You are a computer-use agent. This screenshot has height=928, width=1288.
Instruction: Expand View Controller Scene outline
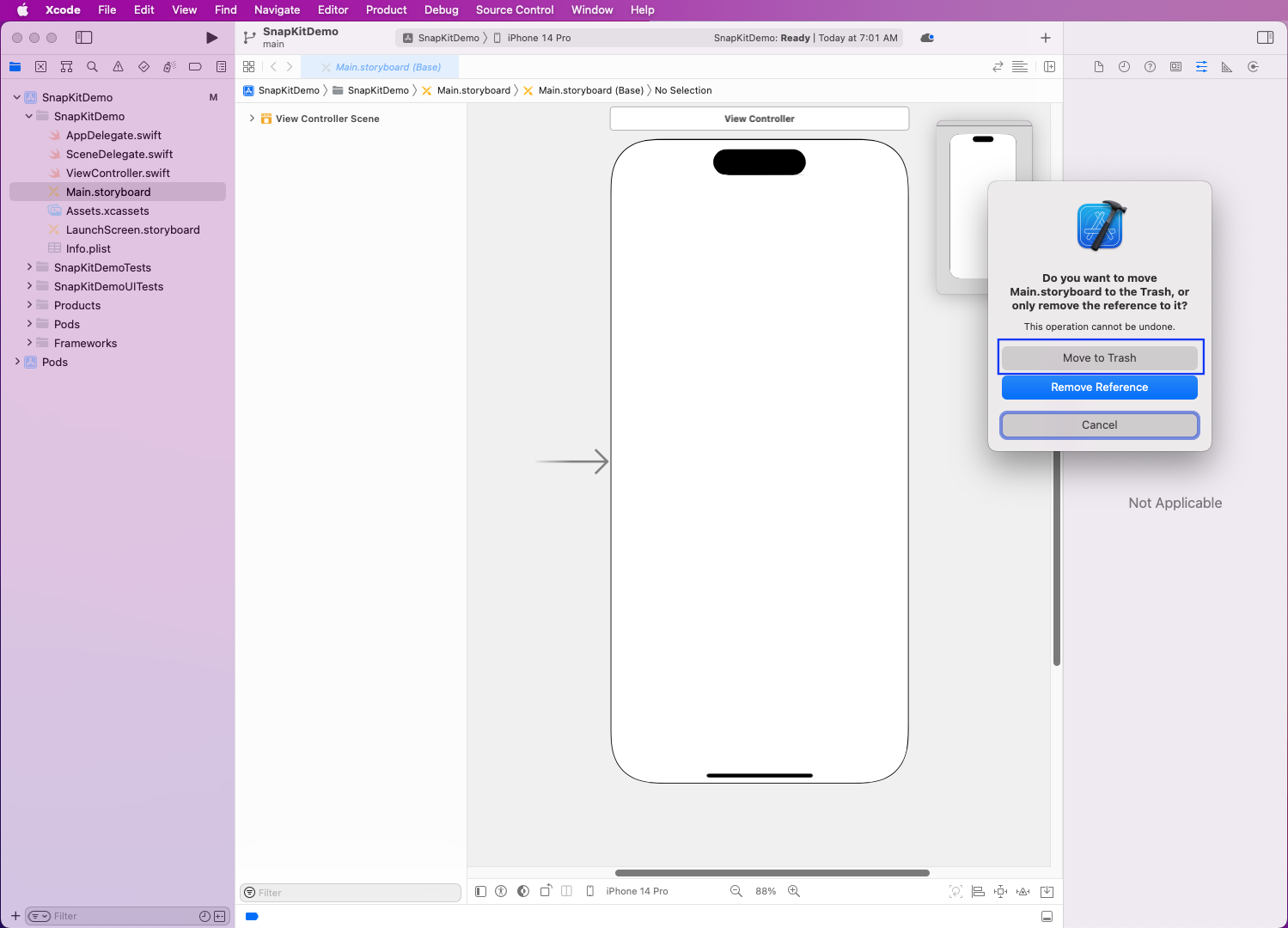252,119
